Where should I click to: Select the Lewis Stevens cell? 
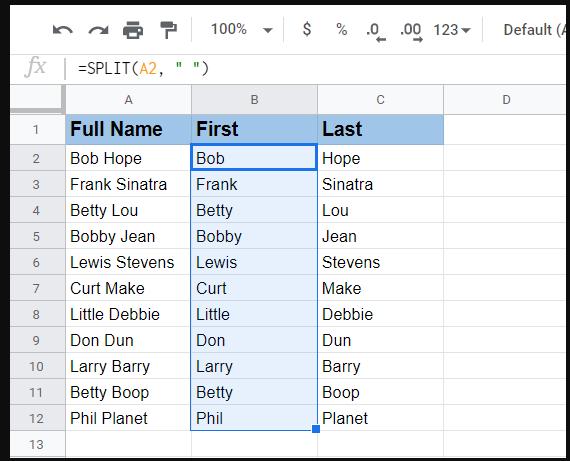tap(128, 262)
